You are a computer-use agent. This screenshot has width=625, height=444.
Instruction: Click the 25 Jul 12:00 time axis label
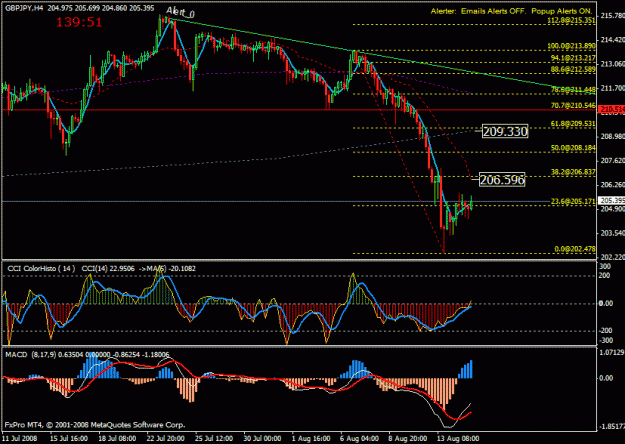(x=214, y=438)
